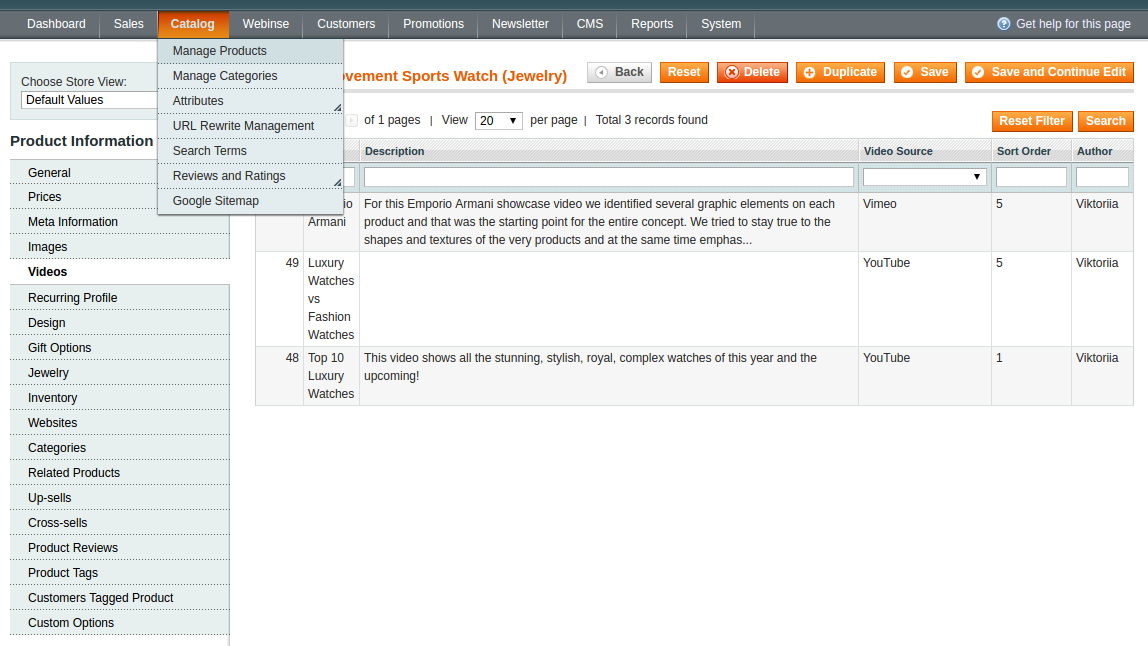
Task: Open the Recurring Profile tab
Action: (119, 297)
